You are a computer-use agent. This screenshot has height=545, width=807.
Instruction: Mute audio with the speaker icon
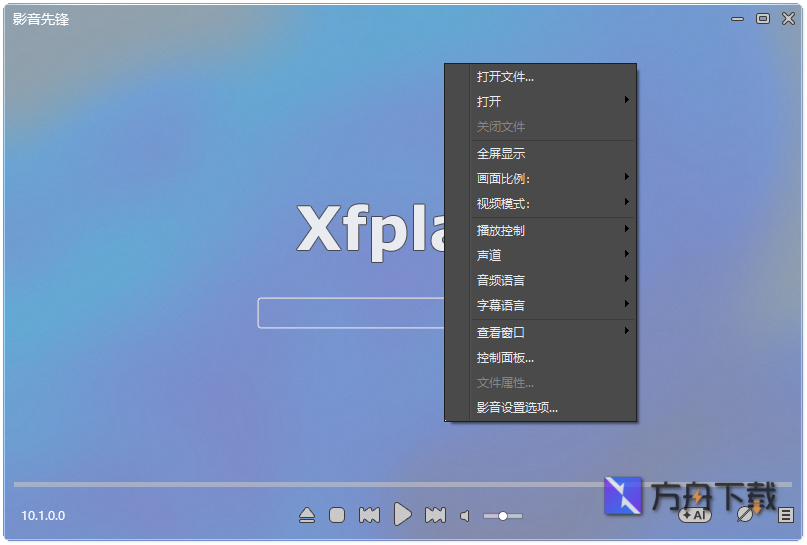click(465, 516)
